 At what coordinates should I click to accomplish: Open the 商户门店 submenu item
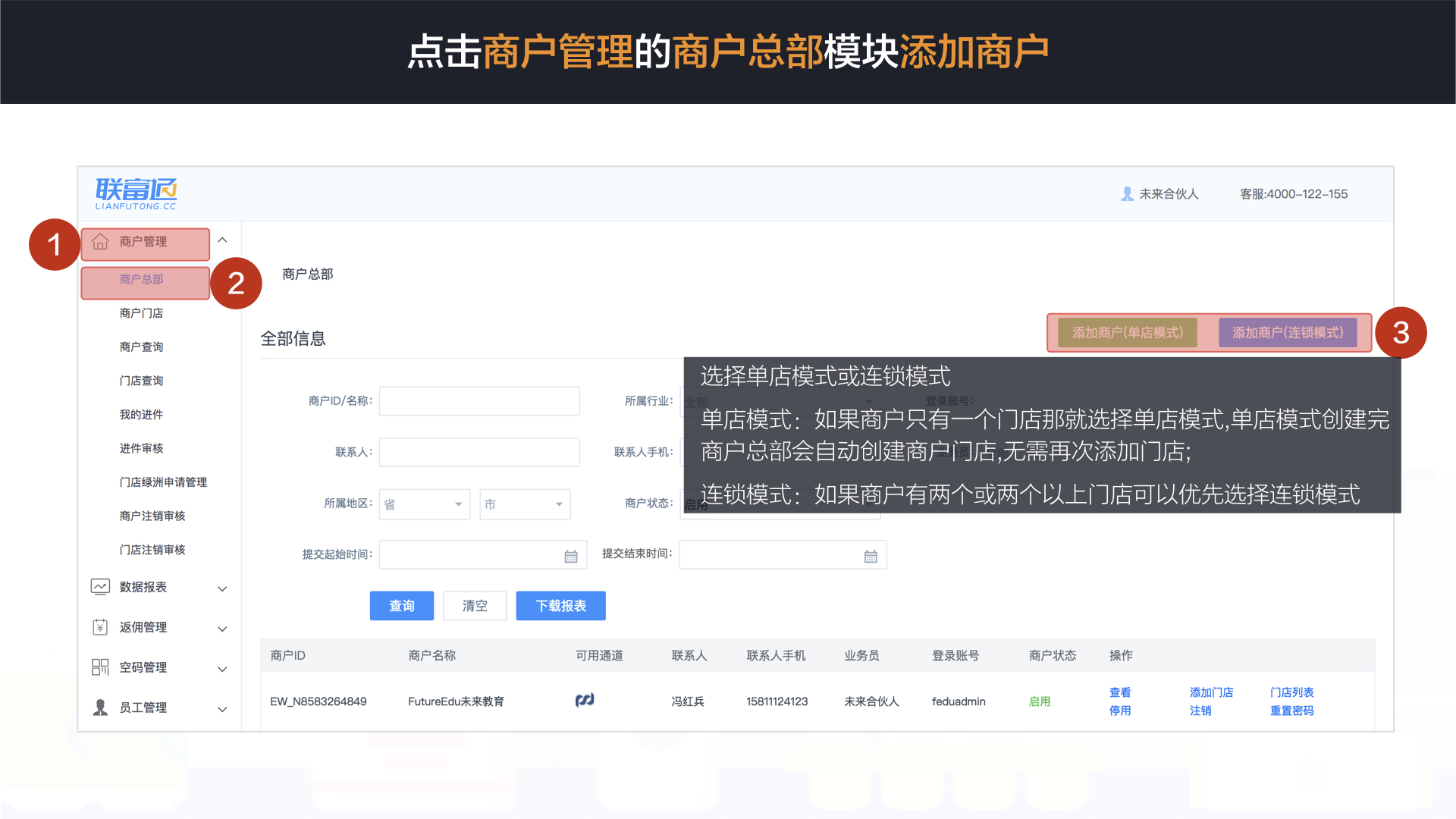[x=141, y=313]
